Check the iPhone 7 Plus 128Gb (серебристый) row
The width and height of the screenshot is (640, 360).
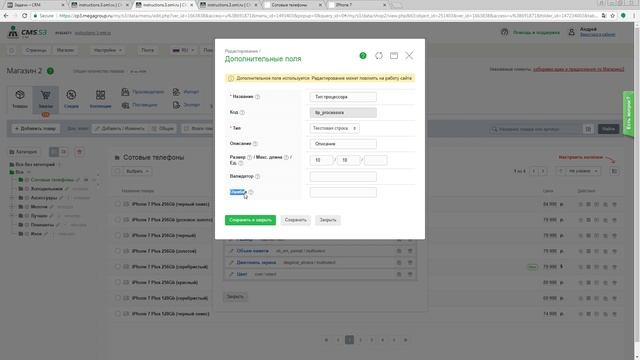(118, 298)
